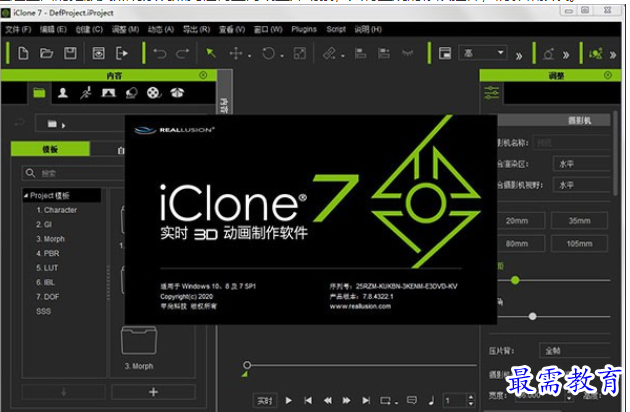Create a new project file

(x=23, y=53)
